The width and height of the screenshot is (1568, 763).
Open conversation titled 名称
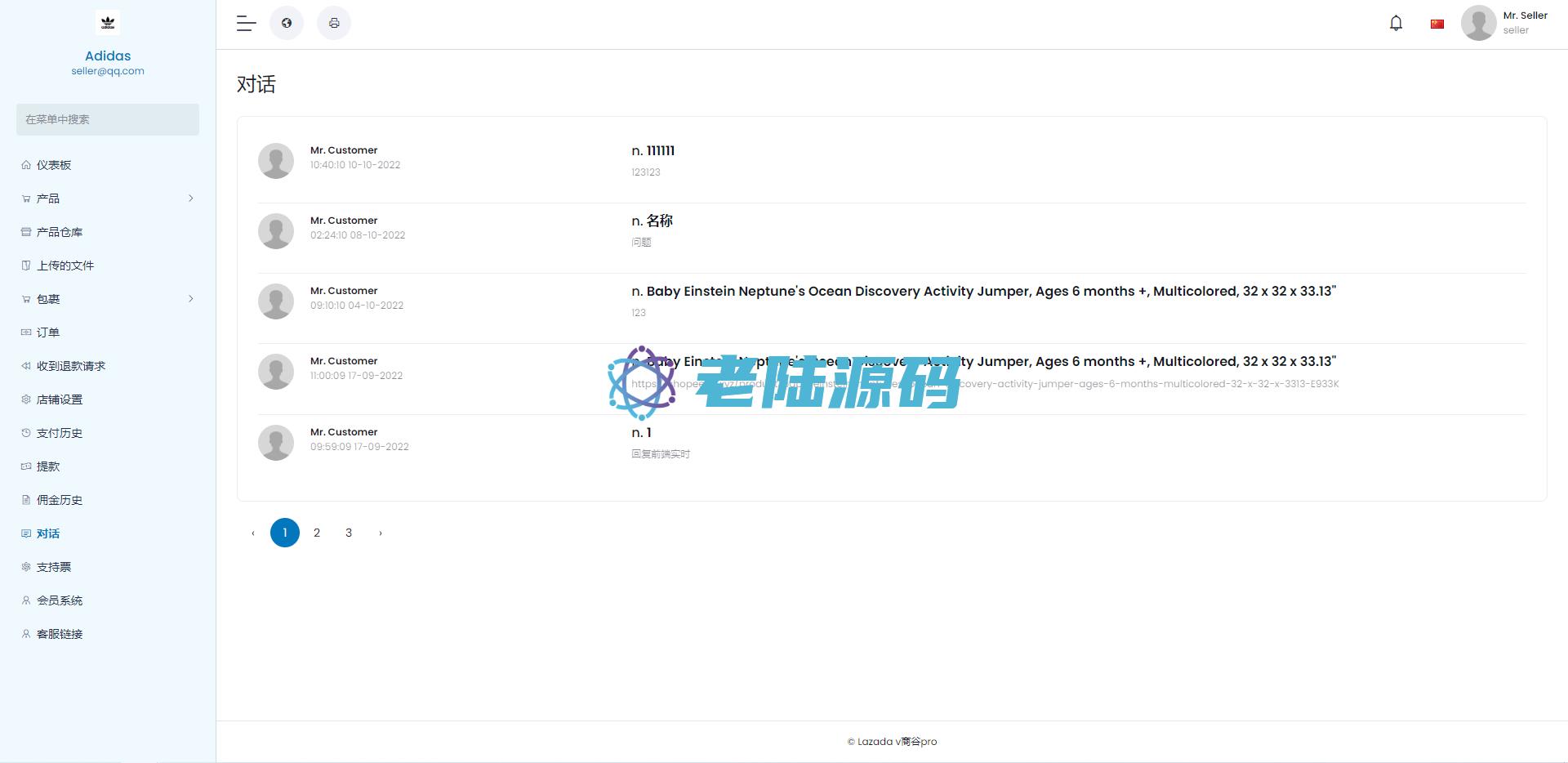click(652, 221)
